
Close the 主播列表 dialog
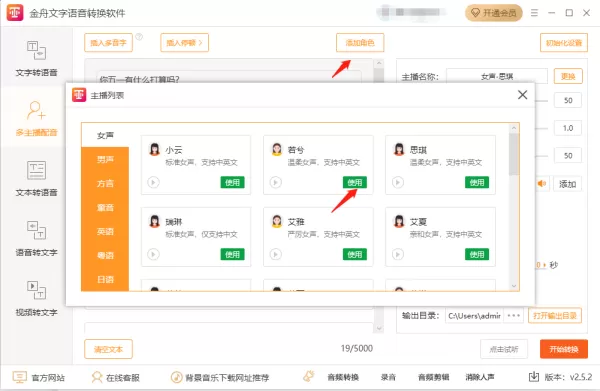(x=522, y=95)
